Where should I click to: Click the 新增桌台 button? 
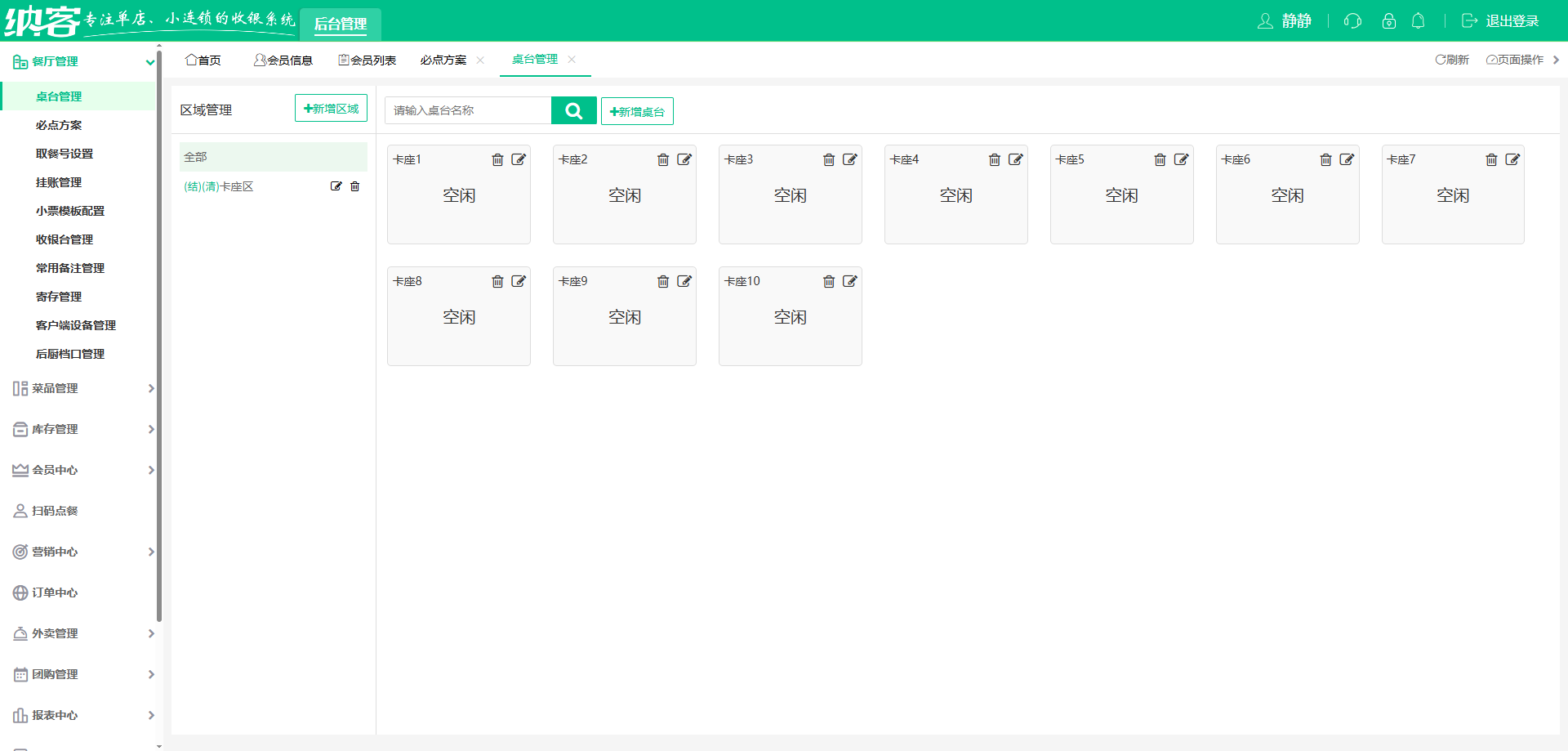(637, 112)
